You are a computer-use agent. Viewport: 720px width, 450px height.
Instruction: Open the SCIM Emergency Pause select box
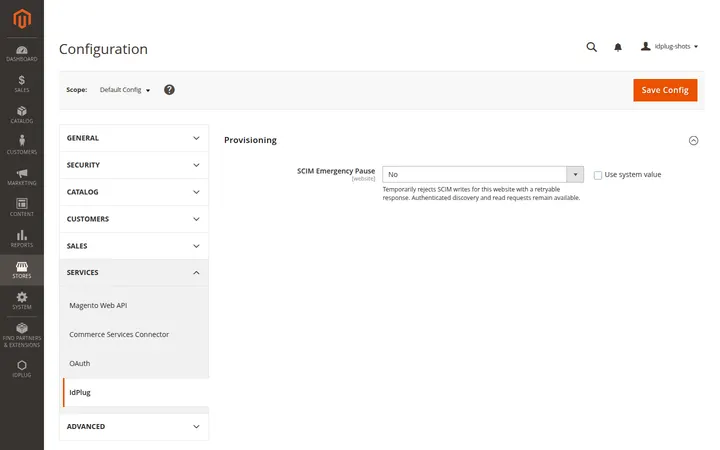pyautogui.click(x=483, y=174)
